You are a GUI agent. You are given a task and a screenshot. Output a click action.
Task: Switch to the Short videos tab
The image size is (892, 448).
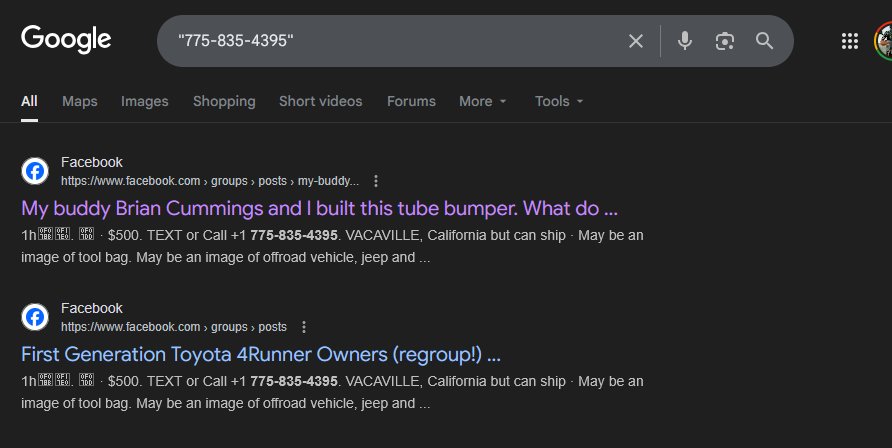pyautogui.click(x=320, y=101)
